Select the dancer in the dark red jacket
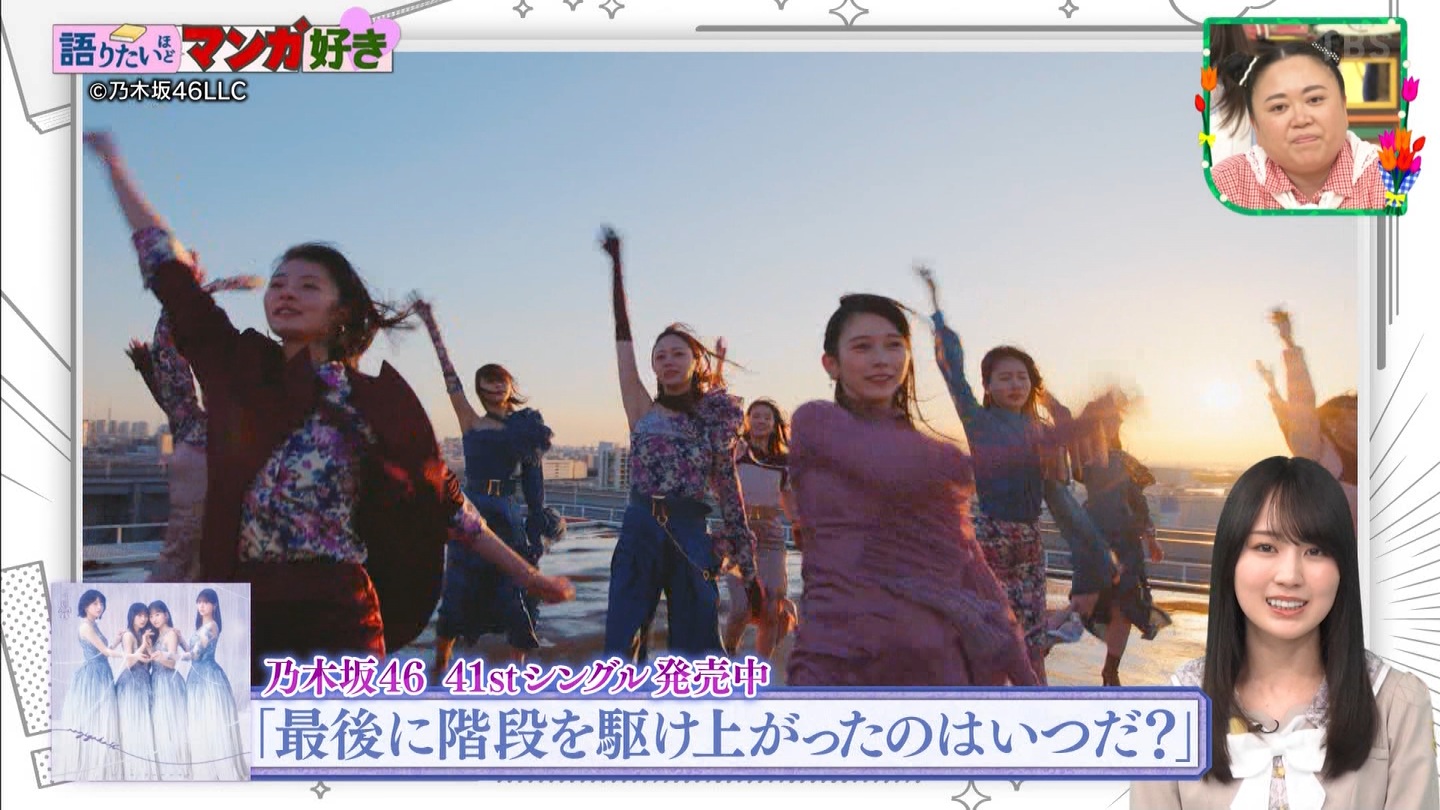 [x=300, y=450]
